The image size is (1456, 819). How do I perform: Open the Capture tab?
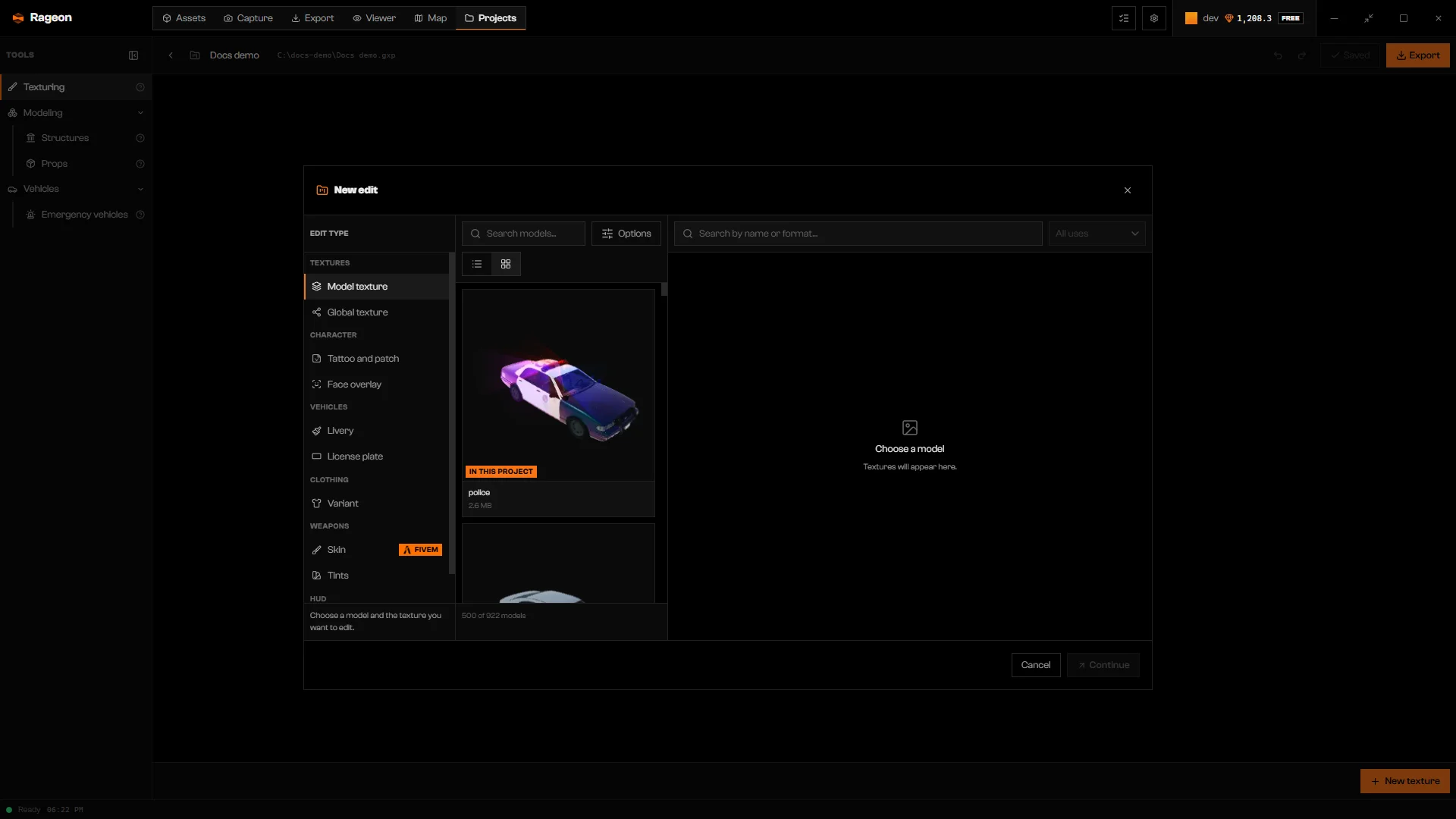coord(248,18)
